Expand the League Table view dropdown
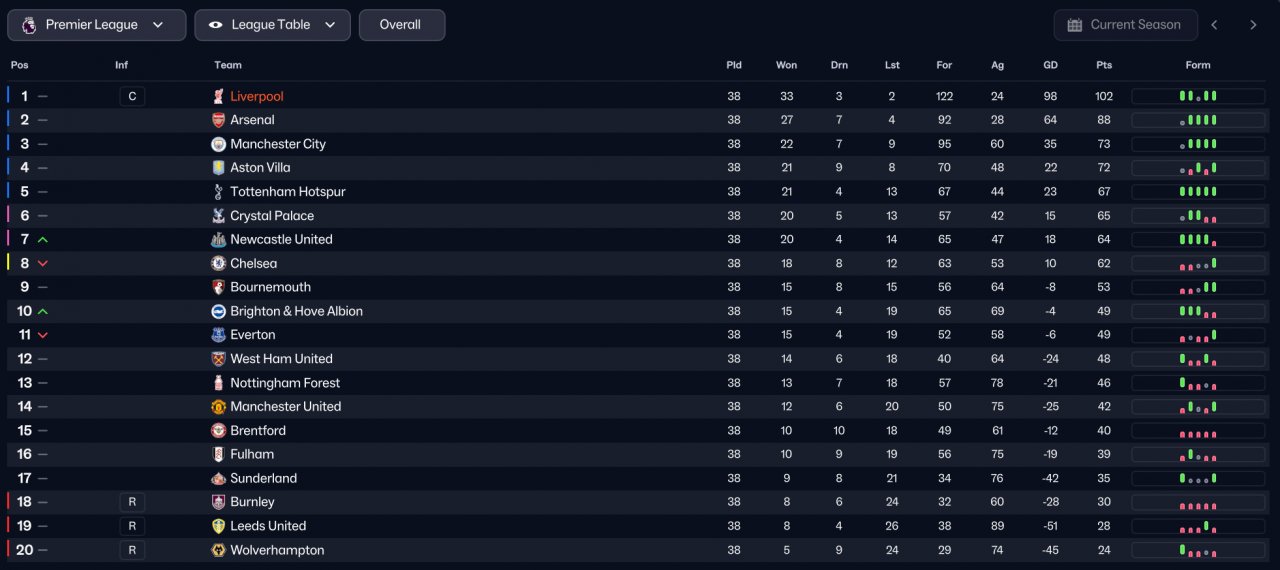This screenshot has width=1280, height=570. [272, 25]
